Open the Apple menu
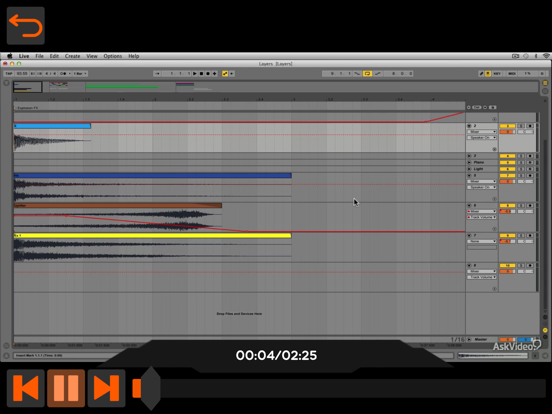The image size is (552, 414). pos(10,56)
